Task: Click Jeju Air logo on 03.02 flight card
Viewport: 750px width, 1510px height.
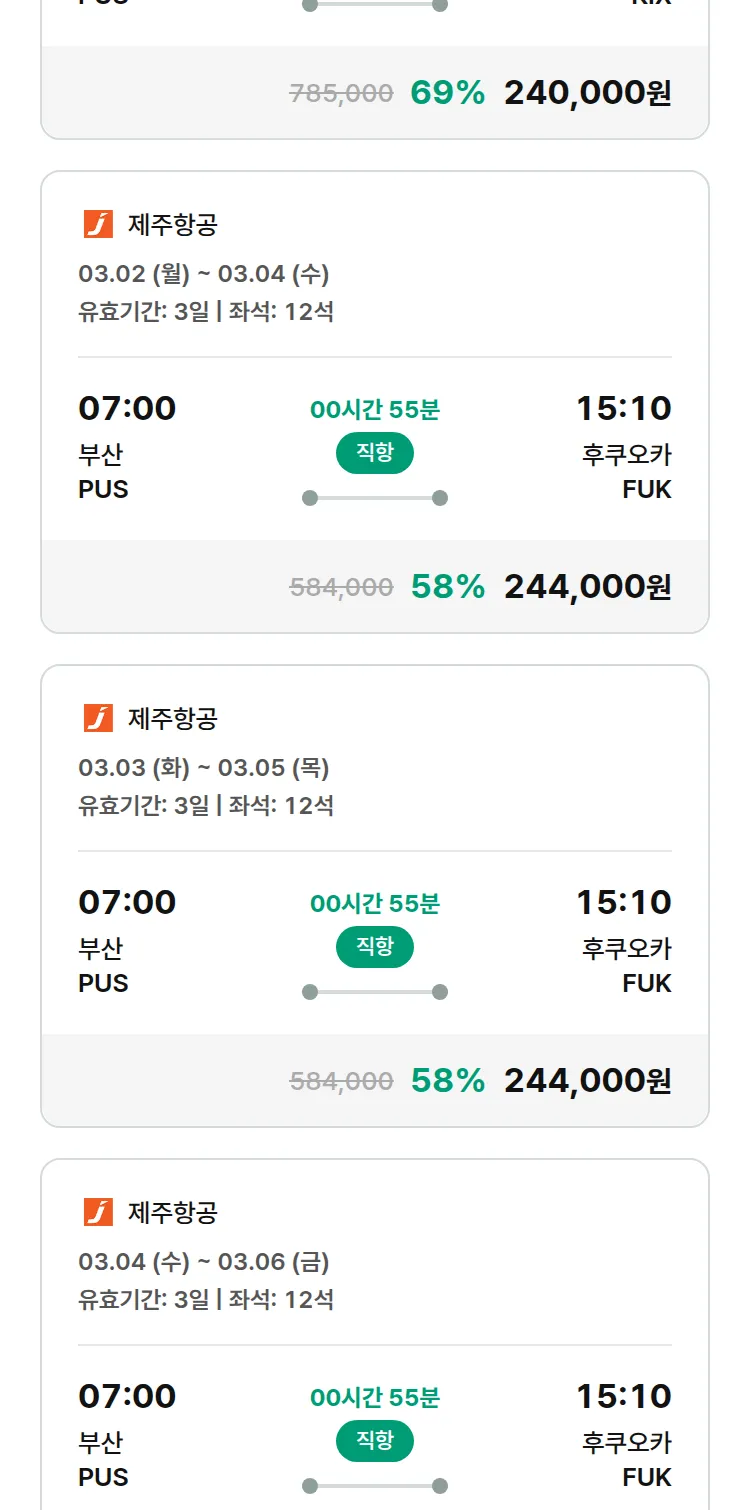Action: pos(98,224)
